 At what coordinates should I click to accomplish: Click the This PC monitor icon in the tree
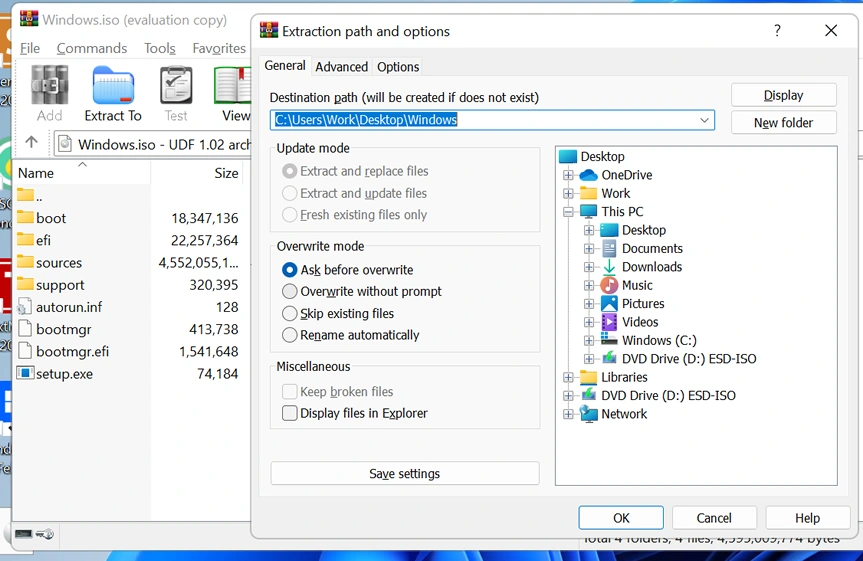(588, 211)
